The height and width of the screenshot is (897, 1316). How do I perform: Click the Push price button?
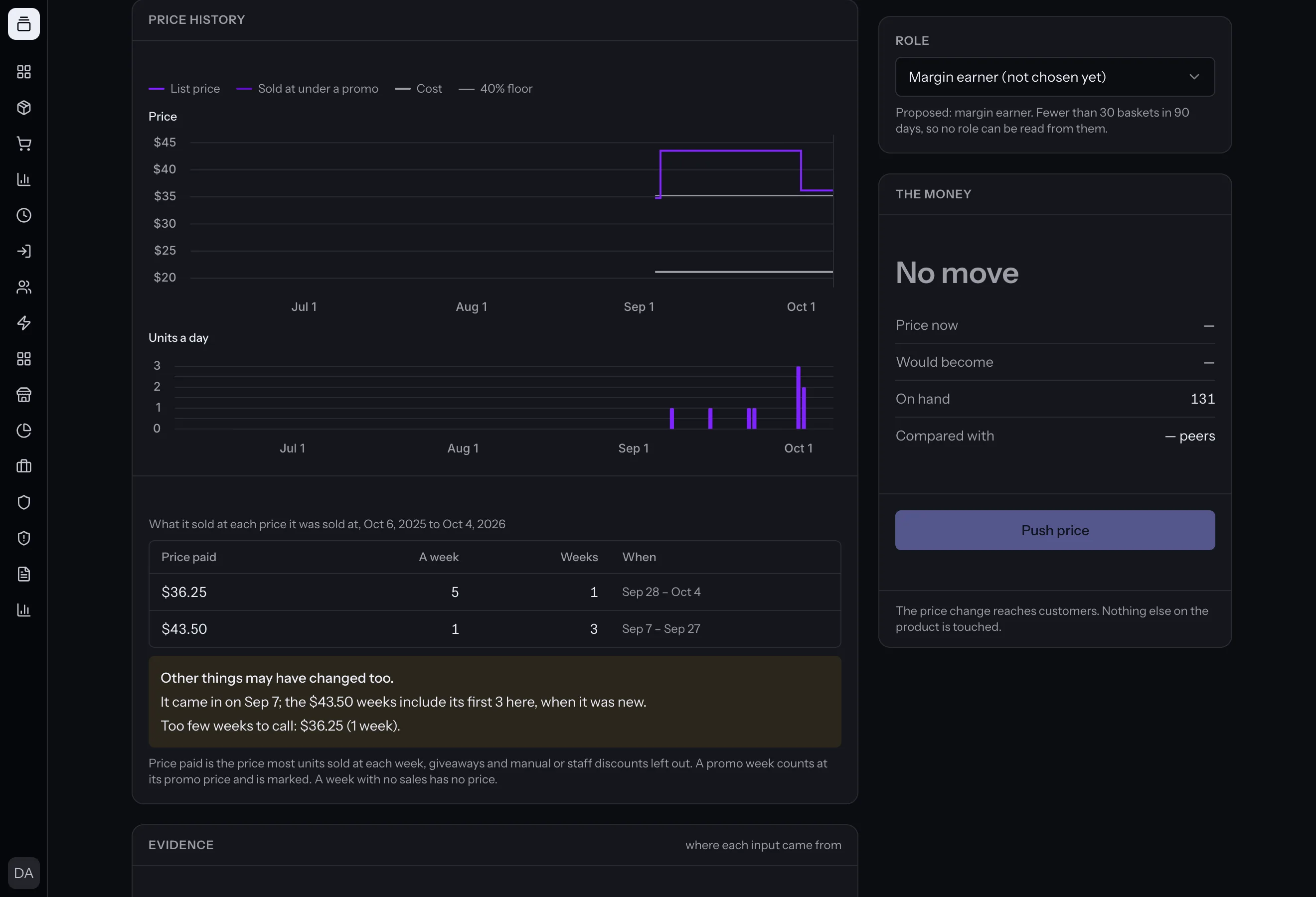tap(1054, 530)
